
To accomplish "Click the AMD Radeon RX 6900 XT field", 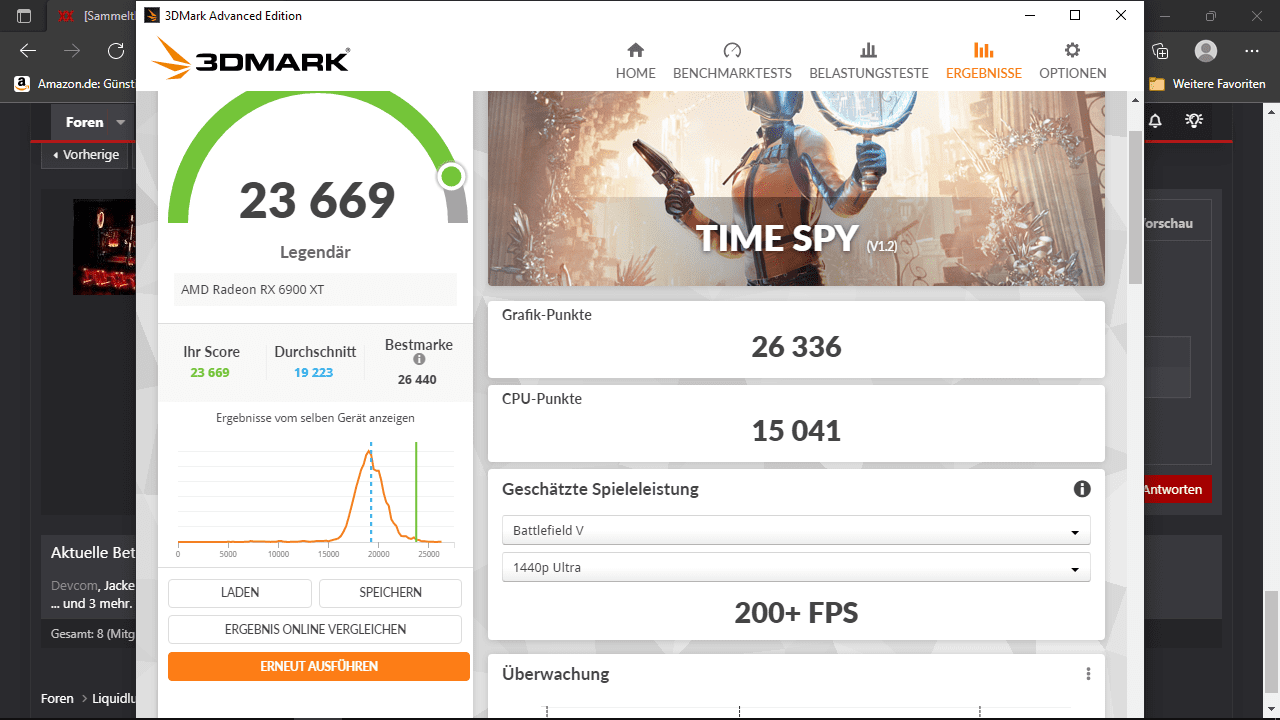I will click(315, 289).
